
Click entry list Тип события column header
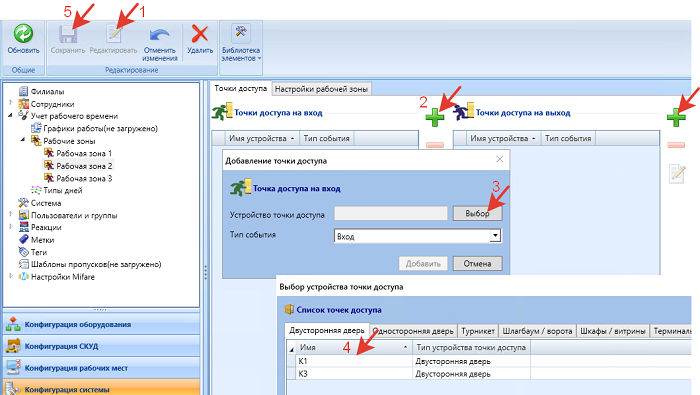pos(326,138)
